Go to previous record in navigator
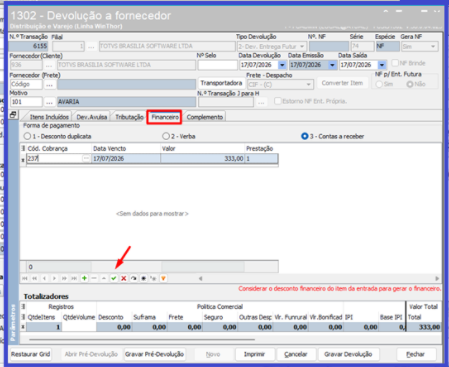This screenshot has width=449, height=367. [x=44, y=278]
